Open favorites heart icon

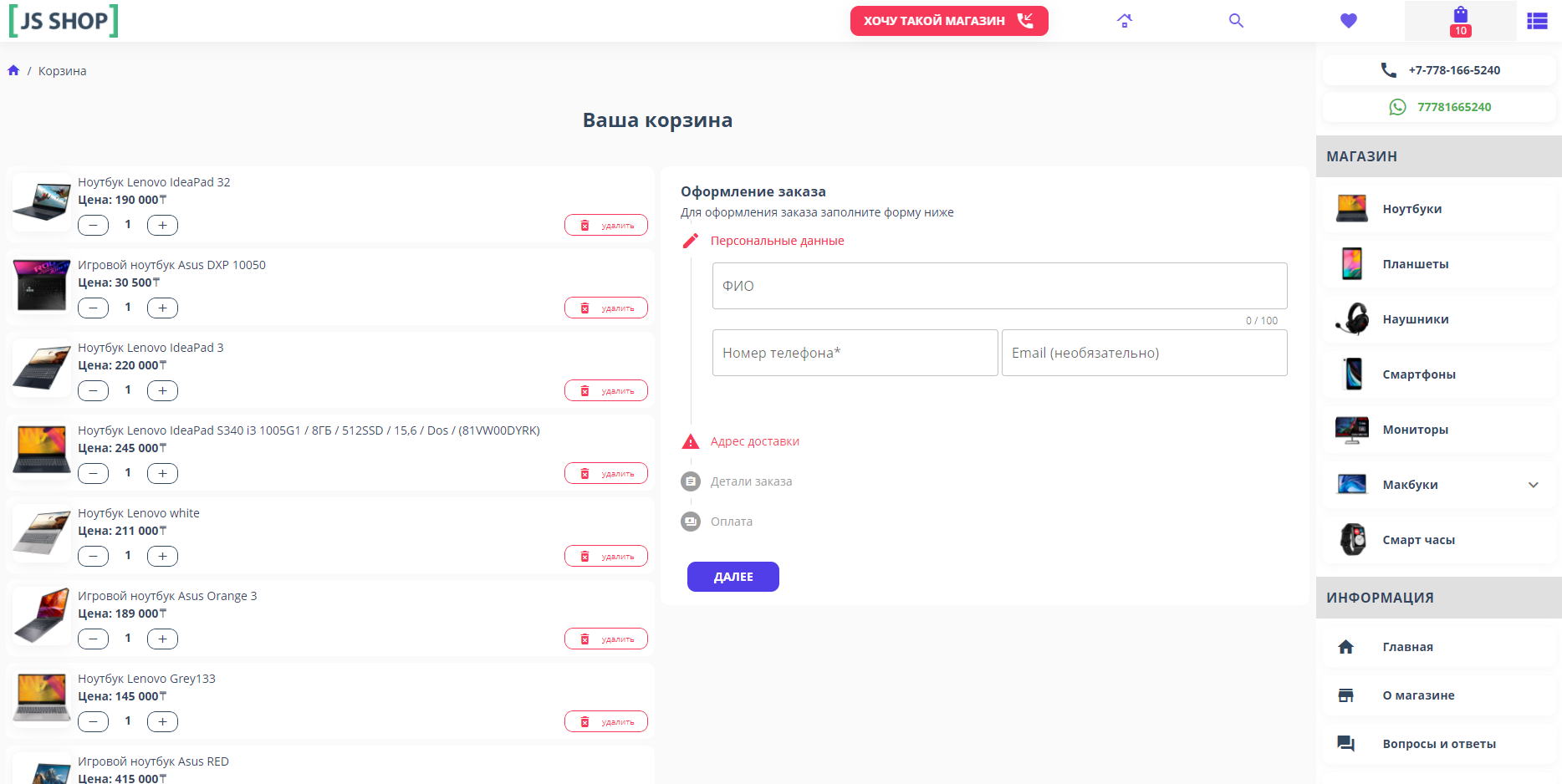pyautogui.click(x=1349, y=21)
